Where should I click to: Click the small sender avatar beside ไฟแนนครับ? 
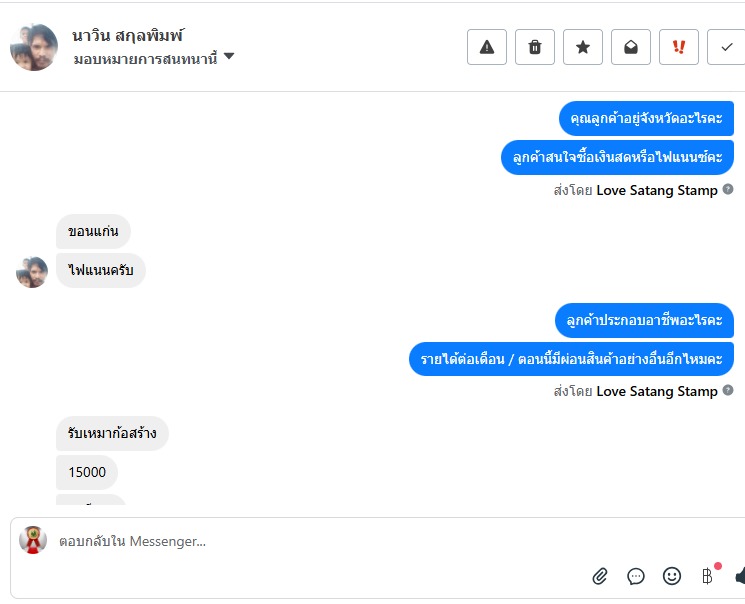coord(32,272)
